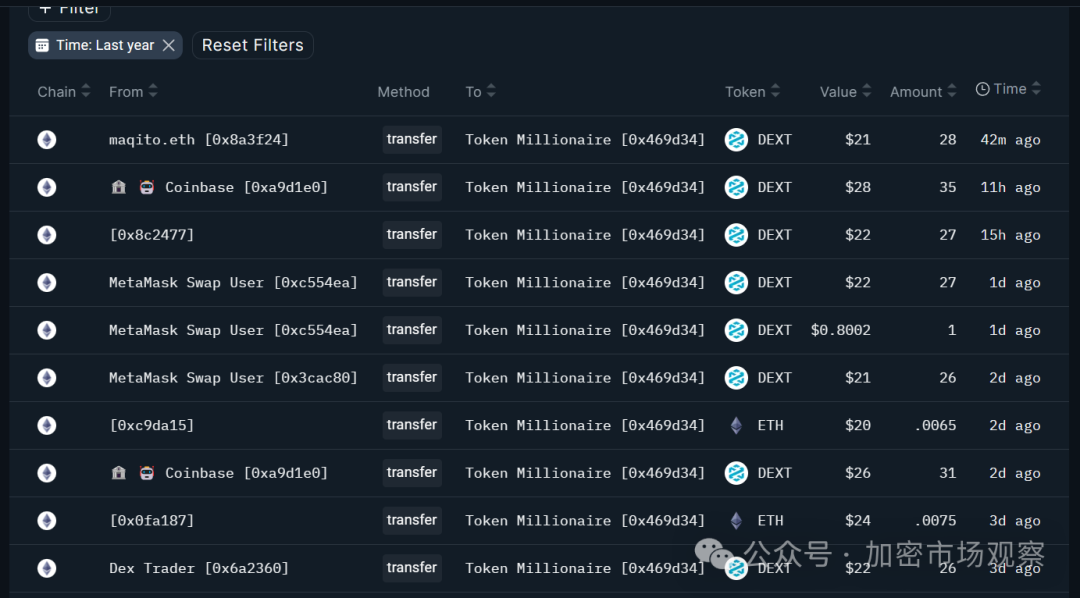Sort by the From column arrows
This screenshot has width=1080, height=598.
[x=153, y=90]
